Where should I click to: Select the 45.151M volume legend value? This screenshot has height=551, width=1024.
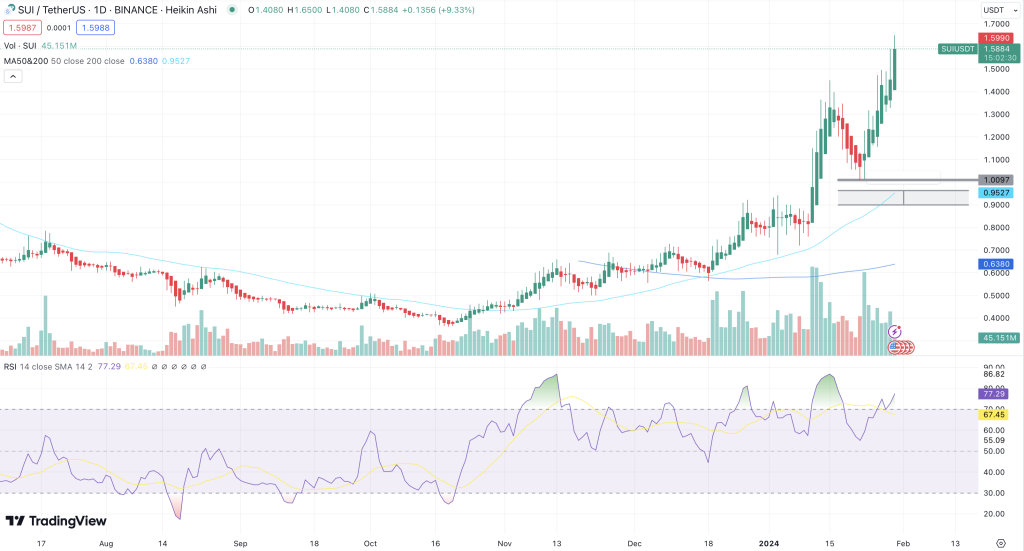click(x=59, y=46)
